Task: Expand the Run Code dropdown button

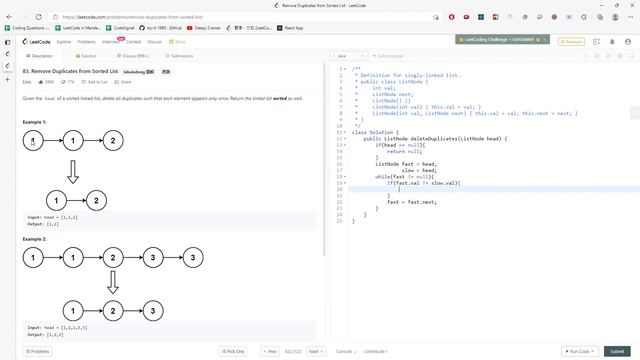Action: tap(580, 351)
